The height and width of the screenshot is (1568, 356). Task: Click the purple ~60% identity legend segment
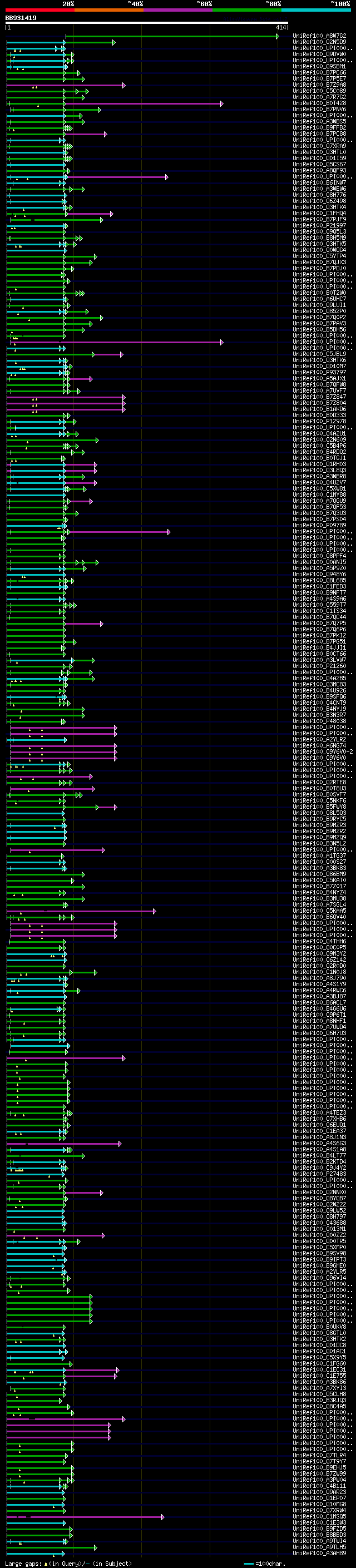(177, 10)
